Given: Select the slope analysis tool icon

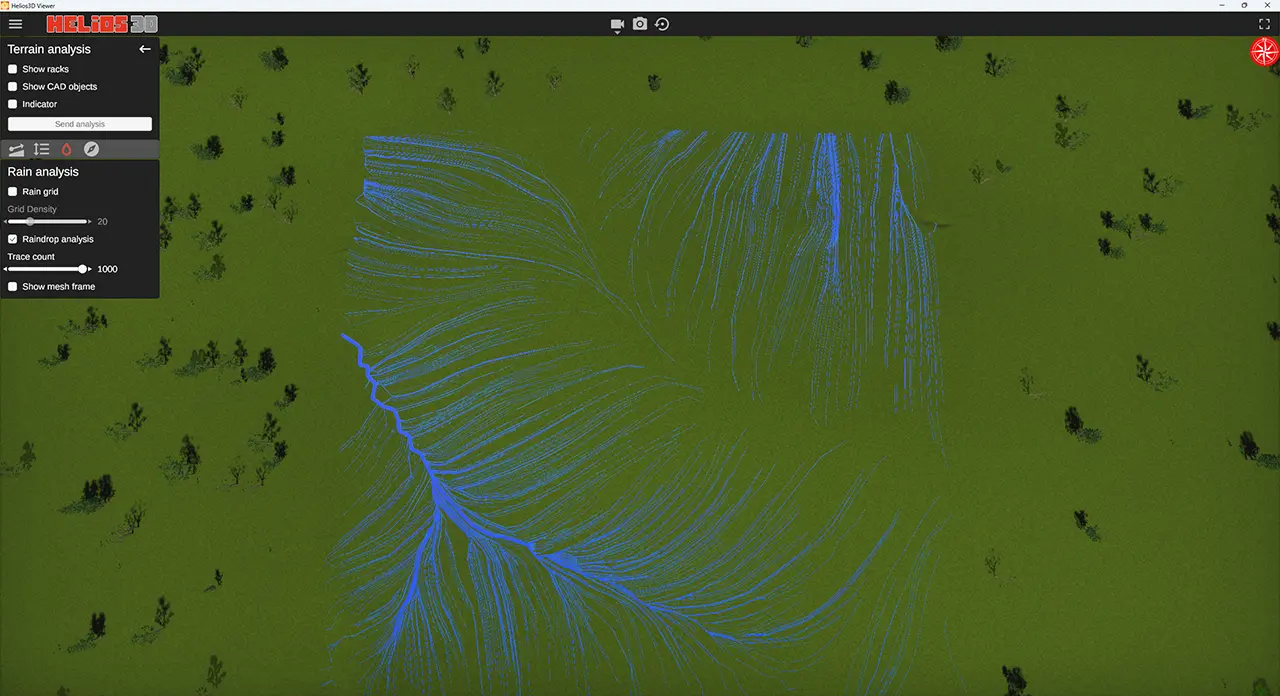Looking at the screenshot, I should 16,149.
